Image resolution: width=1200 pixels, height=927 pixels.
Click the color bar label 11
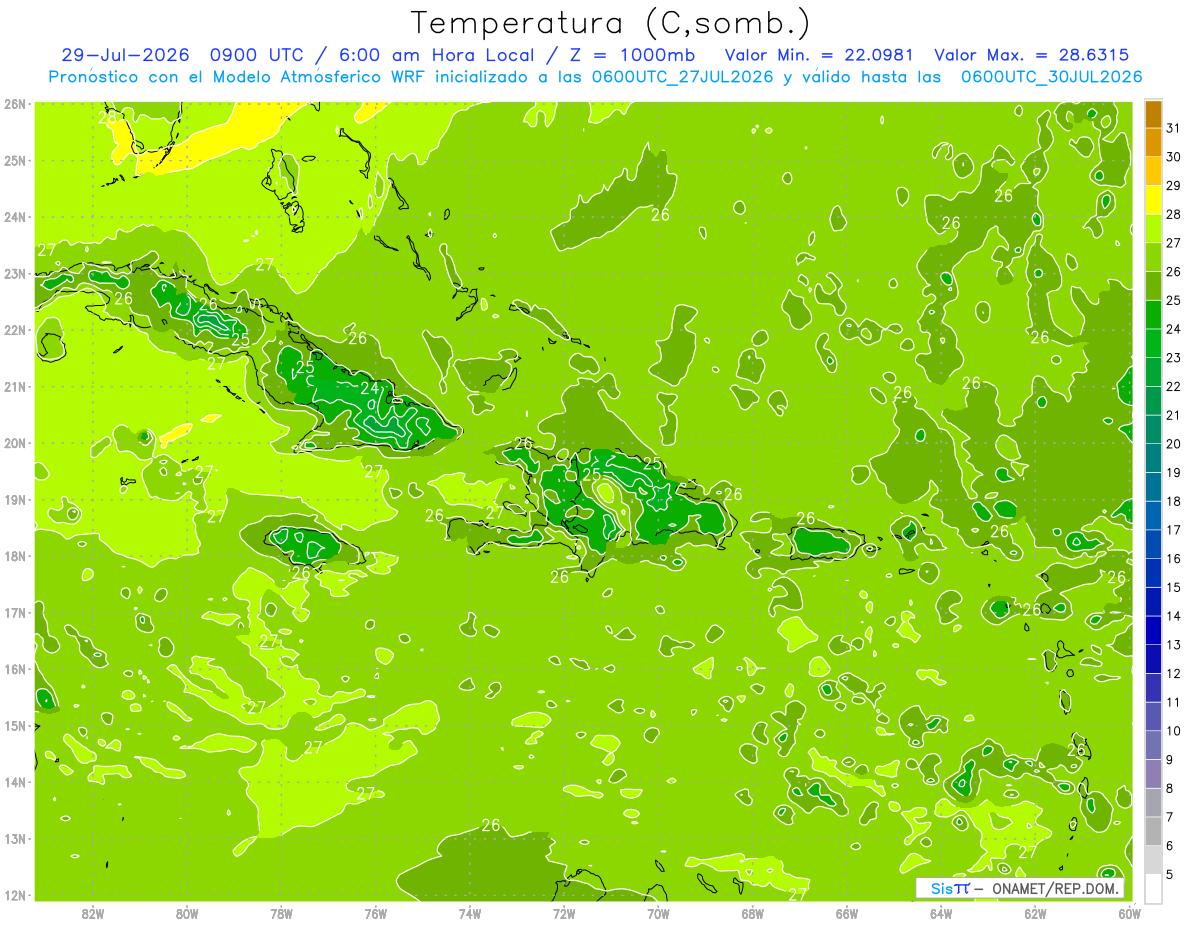point(1173,702)
